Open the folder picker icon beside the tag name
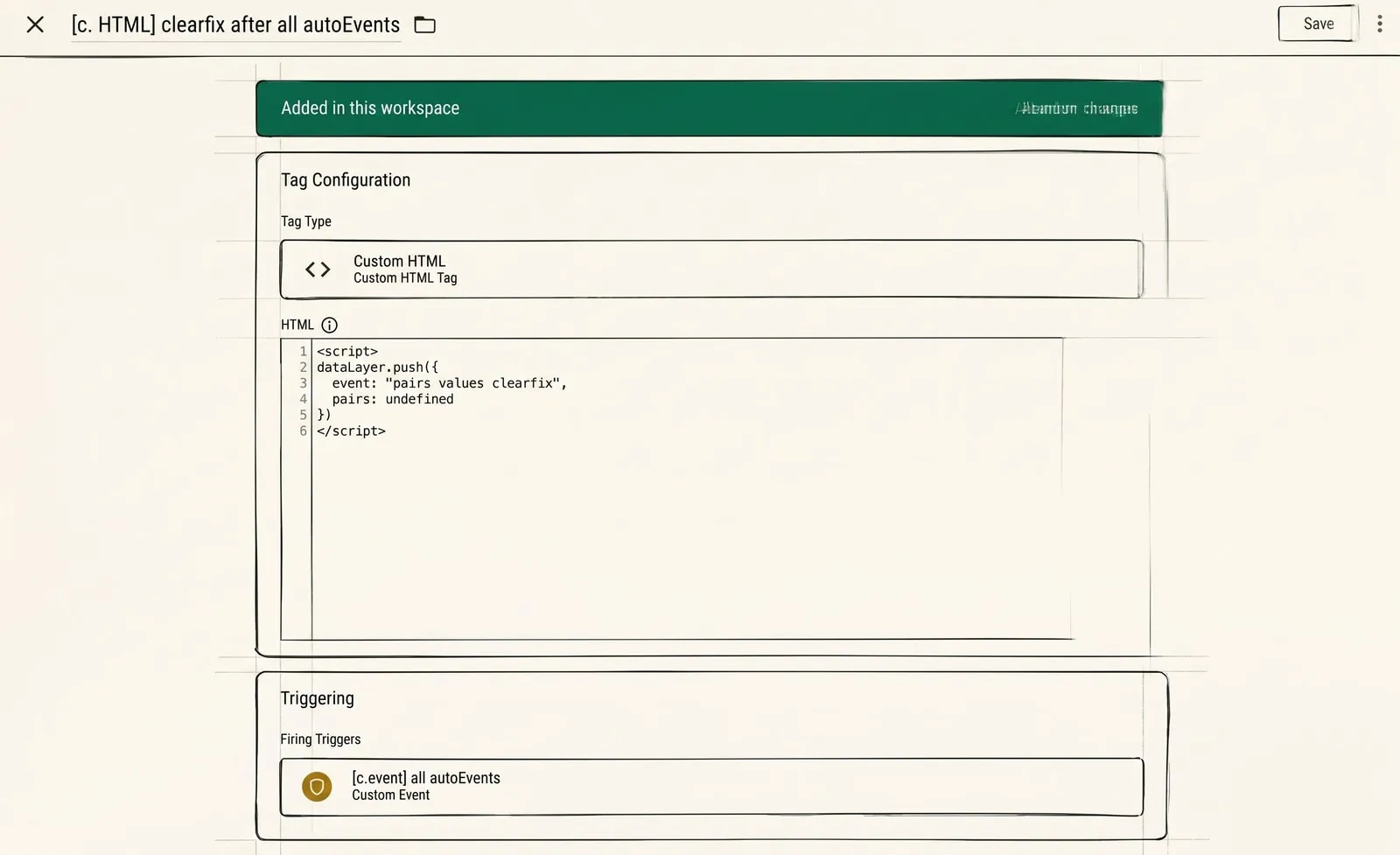 coord(424,25)
